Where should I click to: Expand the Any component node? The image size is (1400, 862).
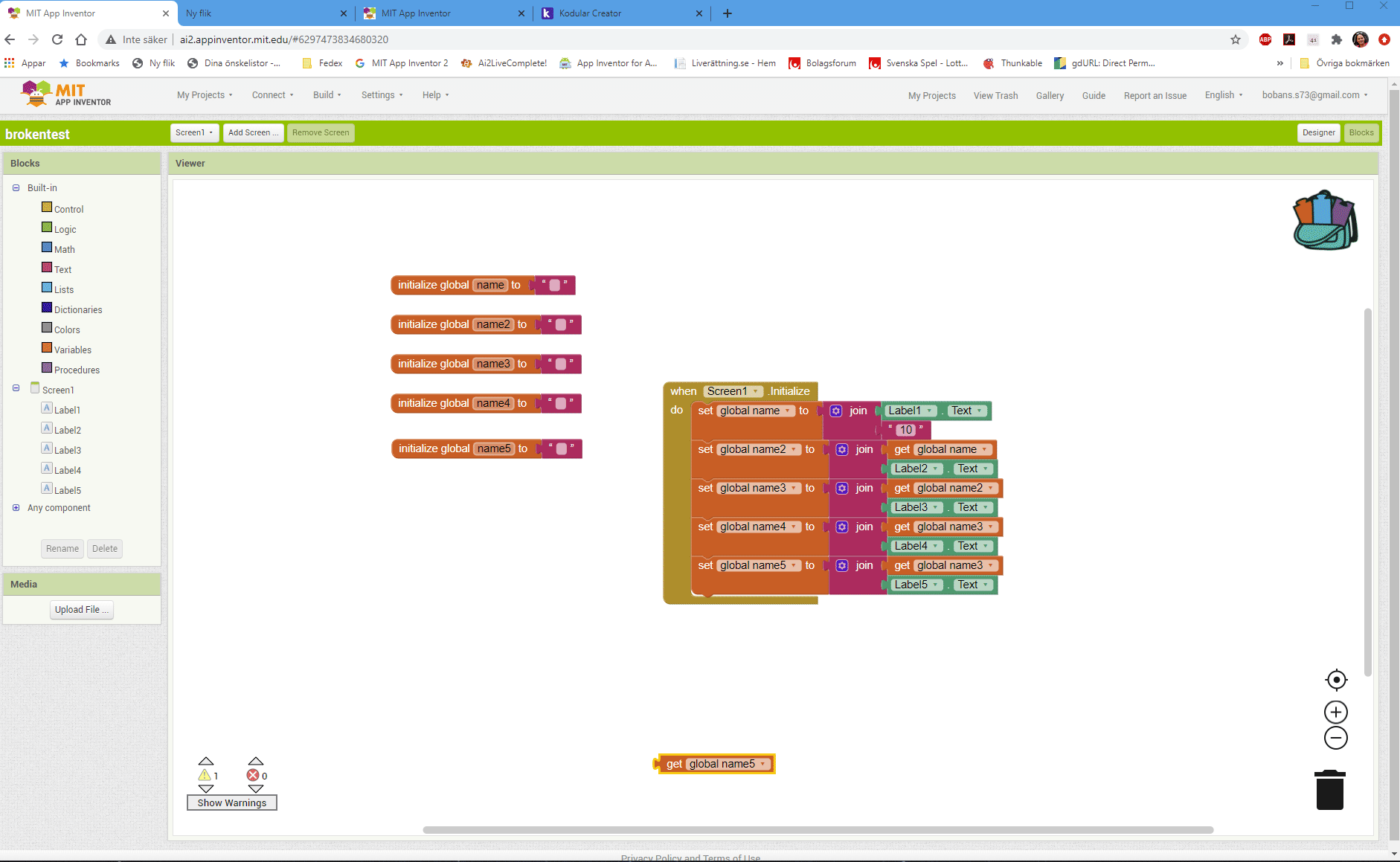16,508
